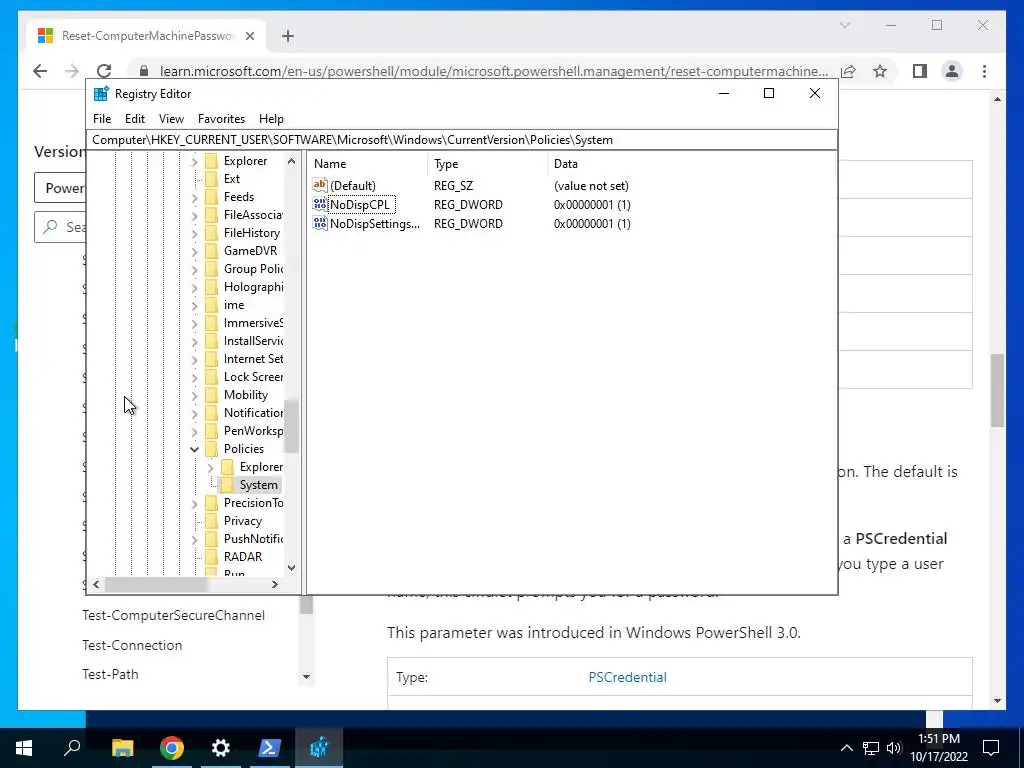Expand the PrecisionTouchPad key

(195, 503)
